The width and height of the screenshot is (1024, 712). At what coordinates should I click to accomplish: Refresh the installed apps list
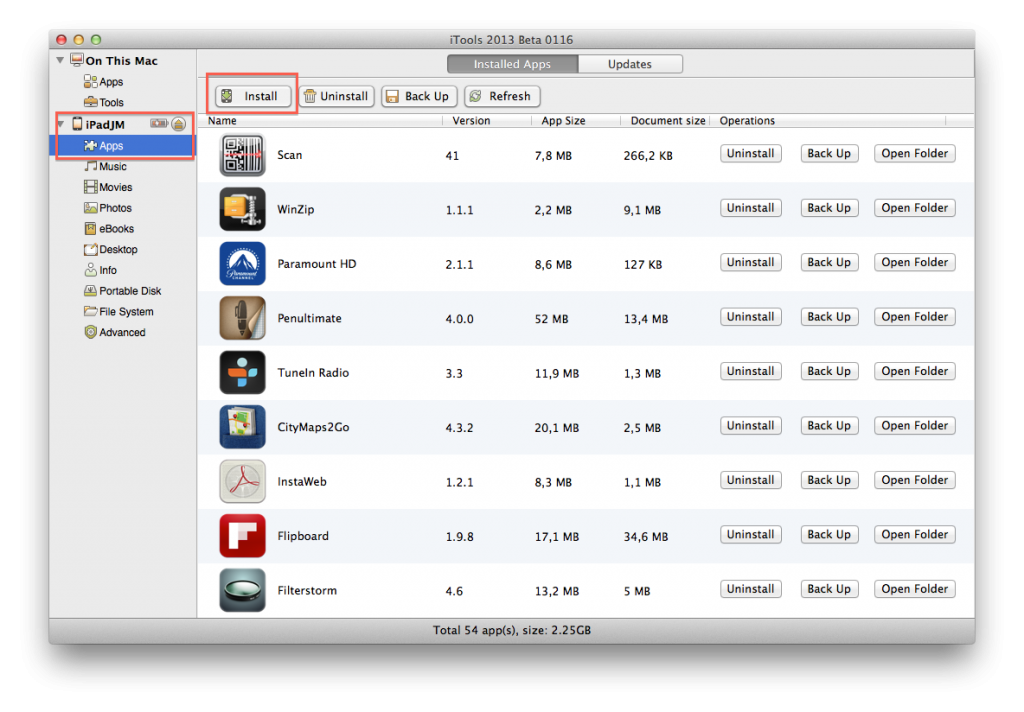502,96
